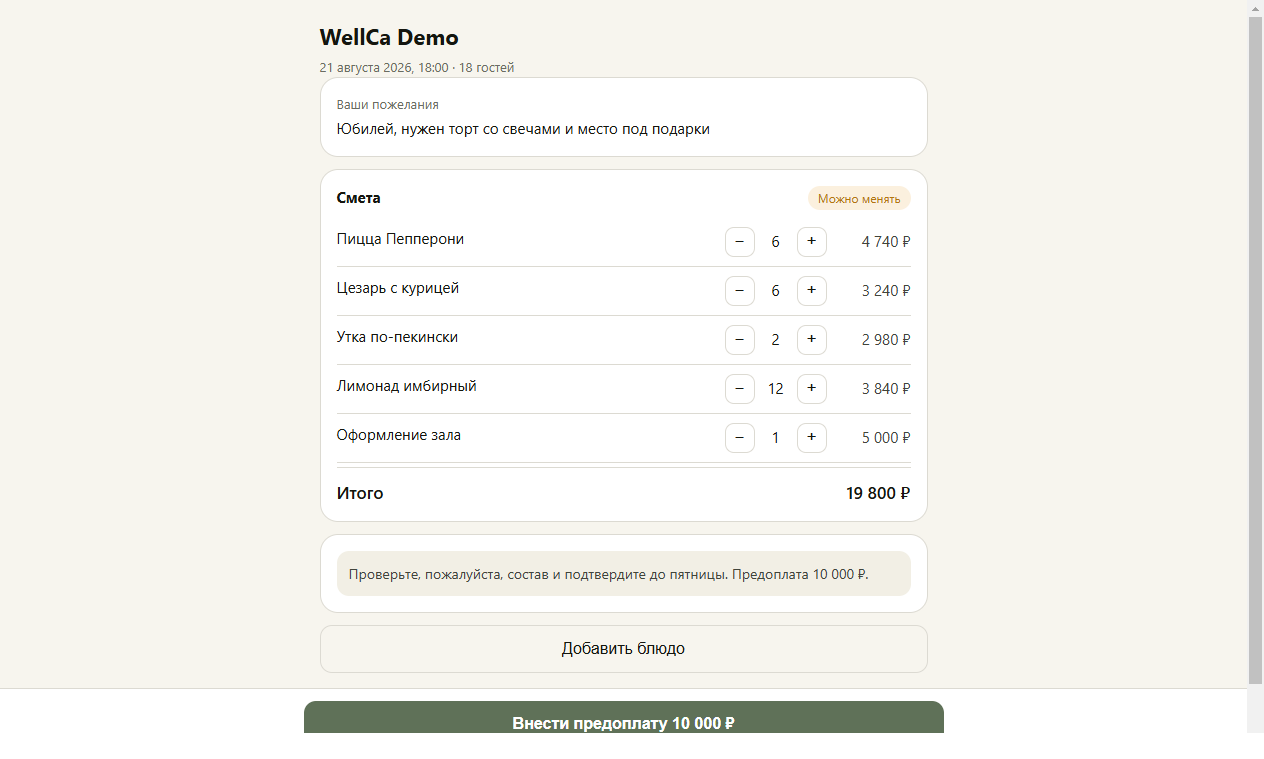Viewport: 1264px width, 759px height.
Task: Reduce Цезарь с курицей count
Action: pos(740,291)
